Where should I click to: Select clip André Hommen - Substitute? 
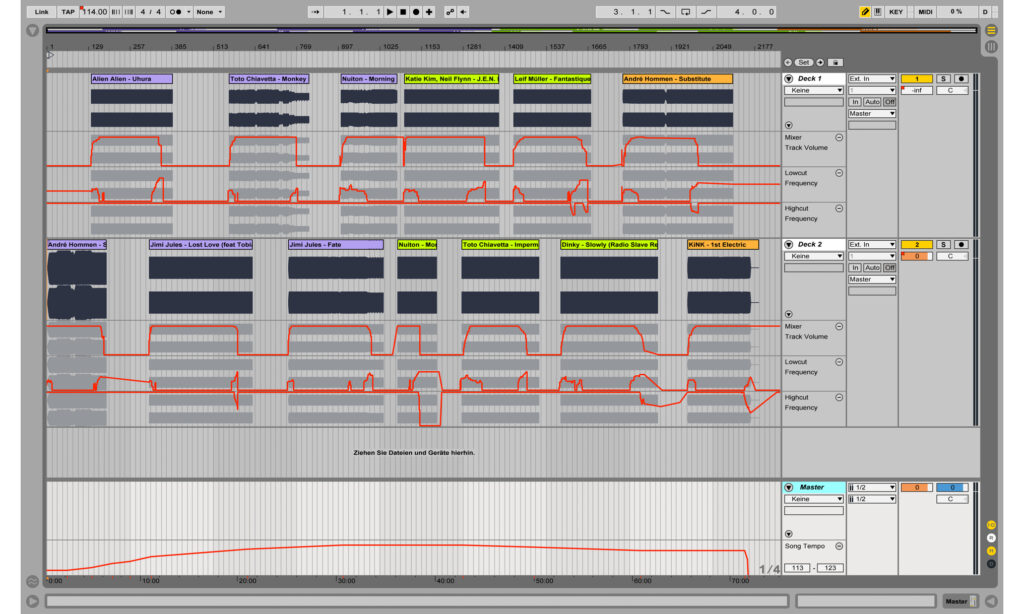click(x=677, y=78)
